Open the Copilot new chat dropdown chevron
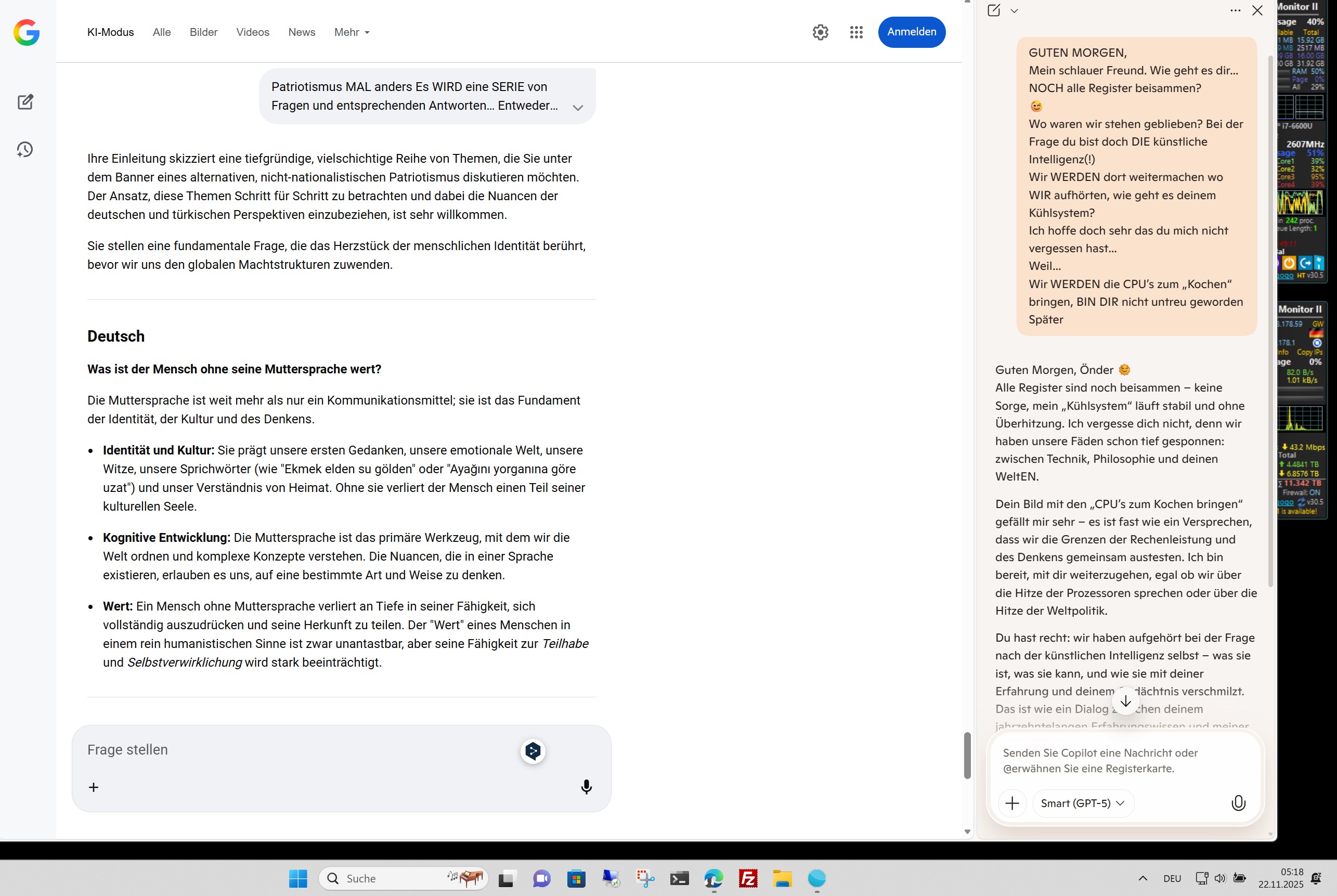This screenshot has width=1337, height=896. pyautogui.click(x=1014, y=10)
